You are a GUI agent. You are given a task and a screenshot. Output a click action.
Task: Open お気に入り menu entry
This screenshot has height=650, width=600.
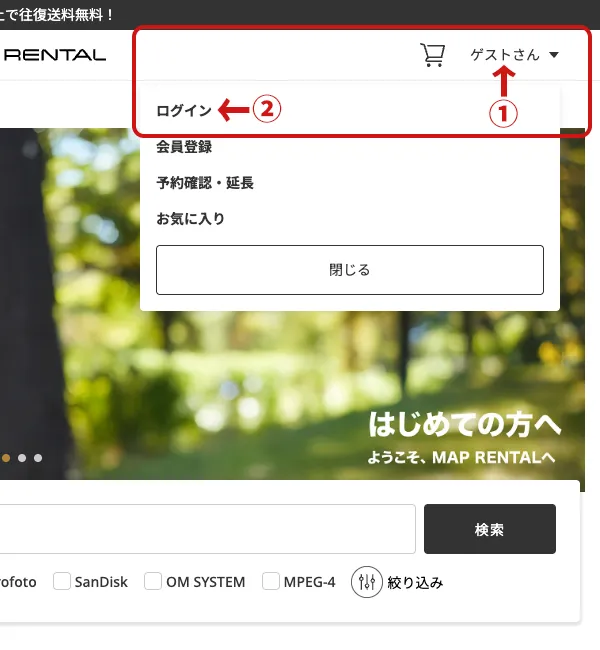click(190, 218)
